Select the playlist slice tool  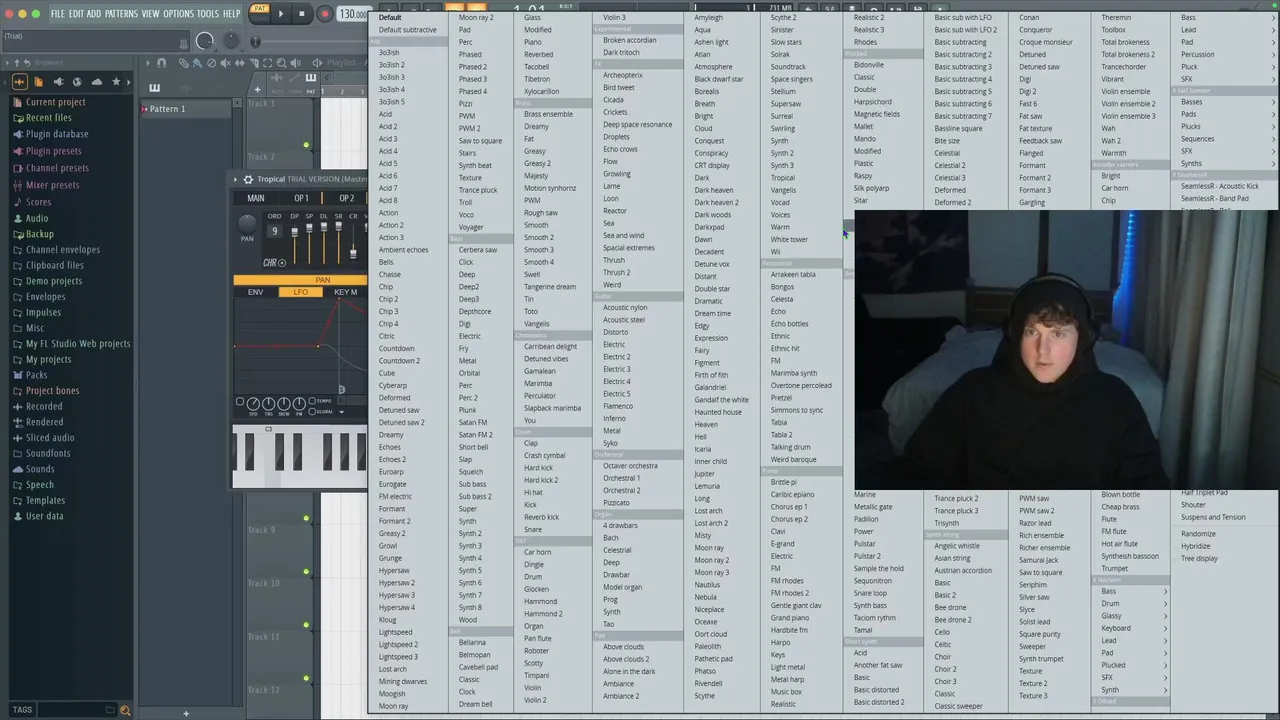point(253,63)
